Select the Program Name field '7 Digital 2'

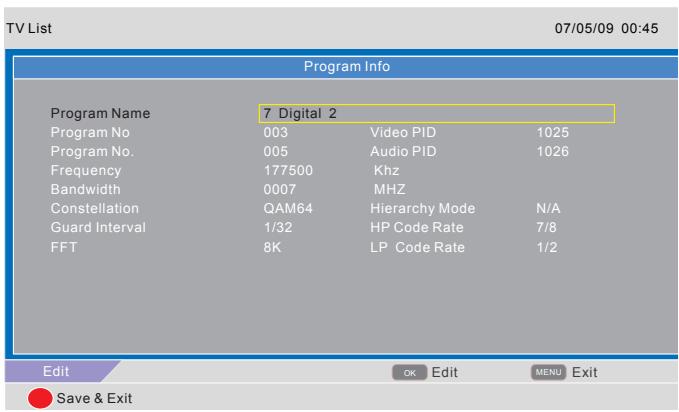click(x=436, y=114)
